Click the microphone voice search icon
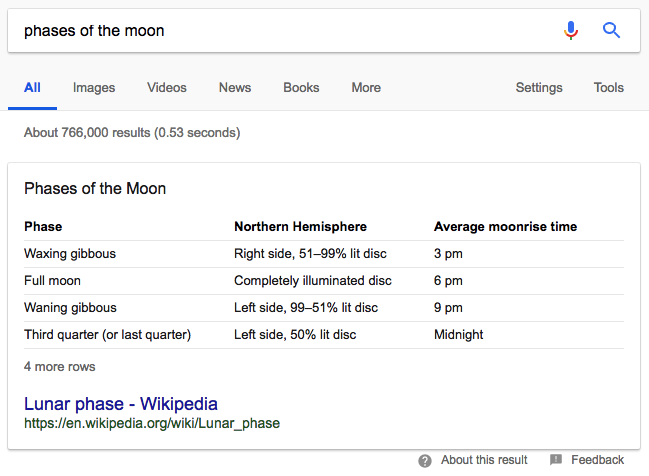Screen dimensions: 649x476 point(571,30)
